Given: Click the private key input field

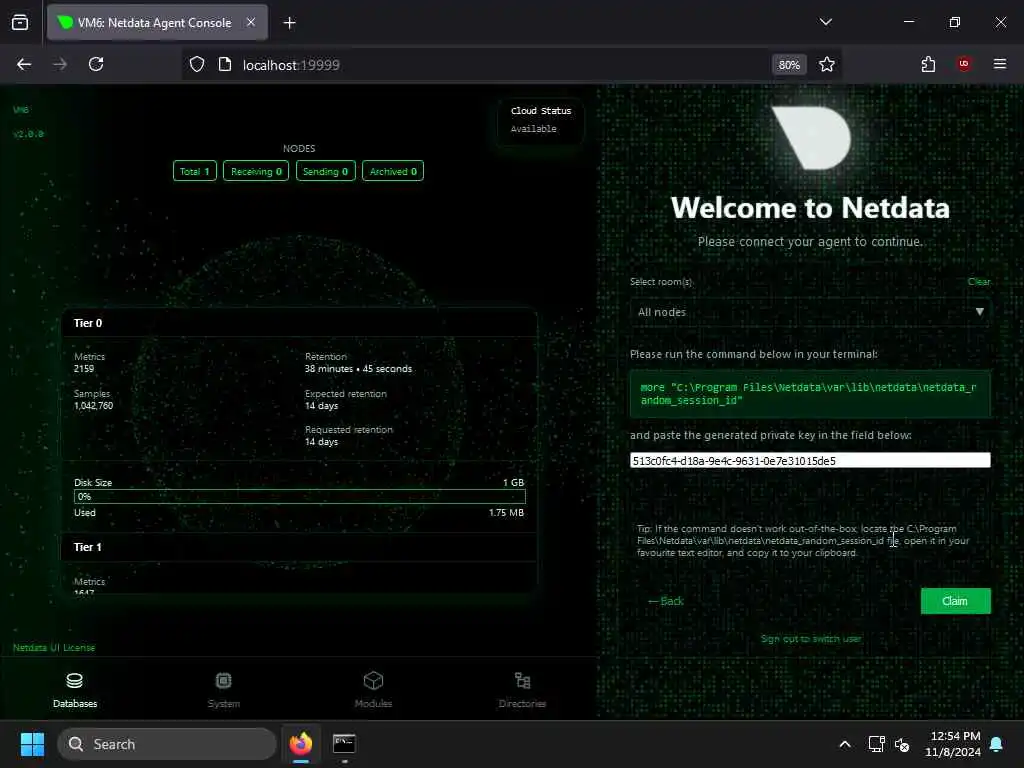Looking at the screenshot, I should 810,460.
